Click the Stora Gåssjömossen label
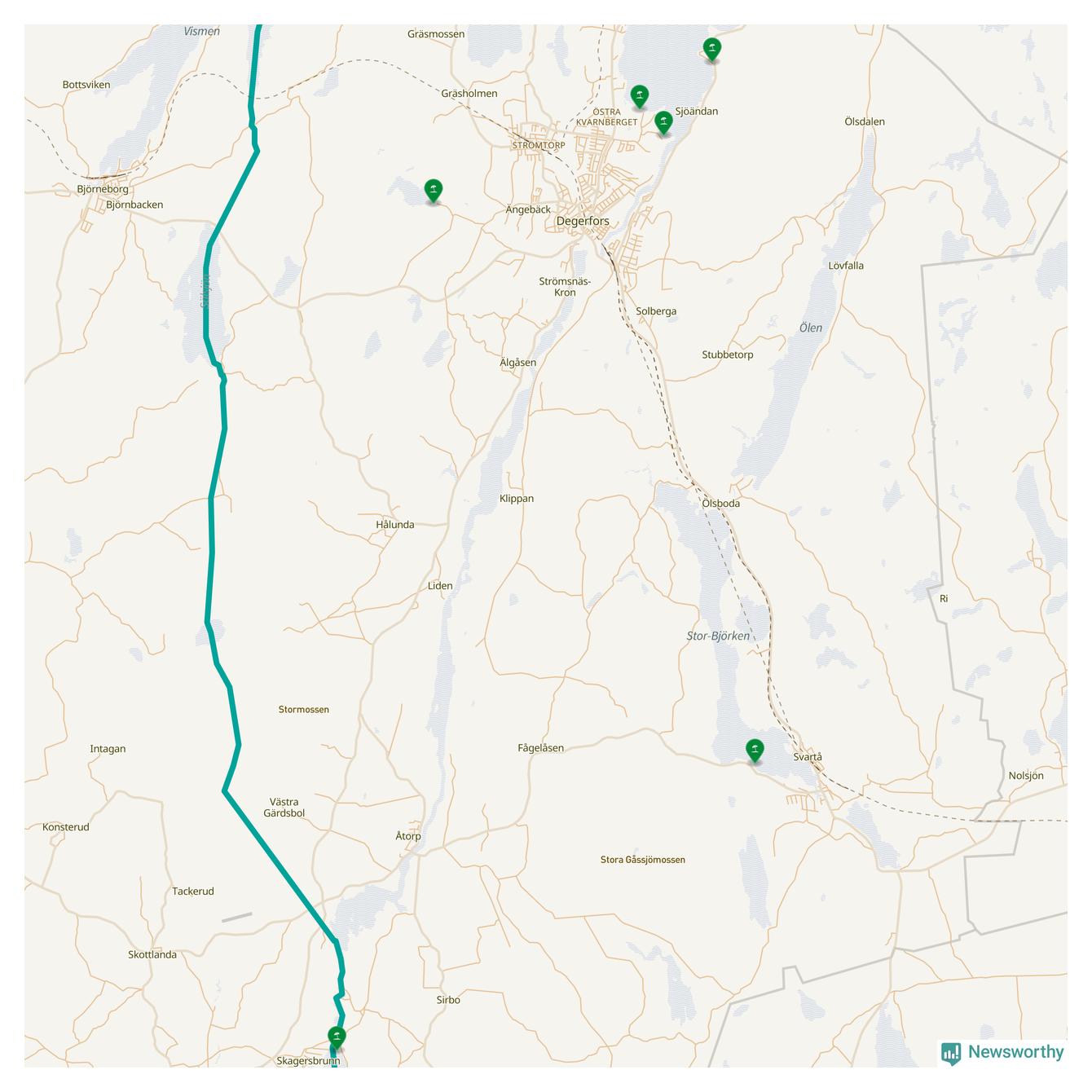The height and width of the screenshot is (1092, 1092). point(642,860)
